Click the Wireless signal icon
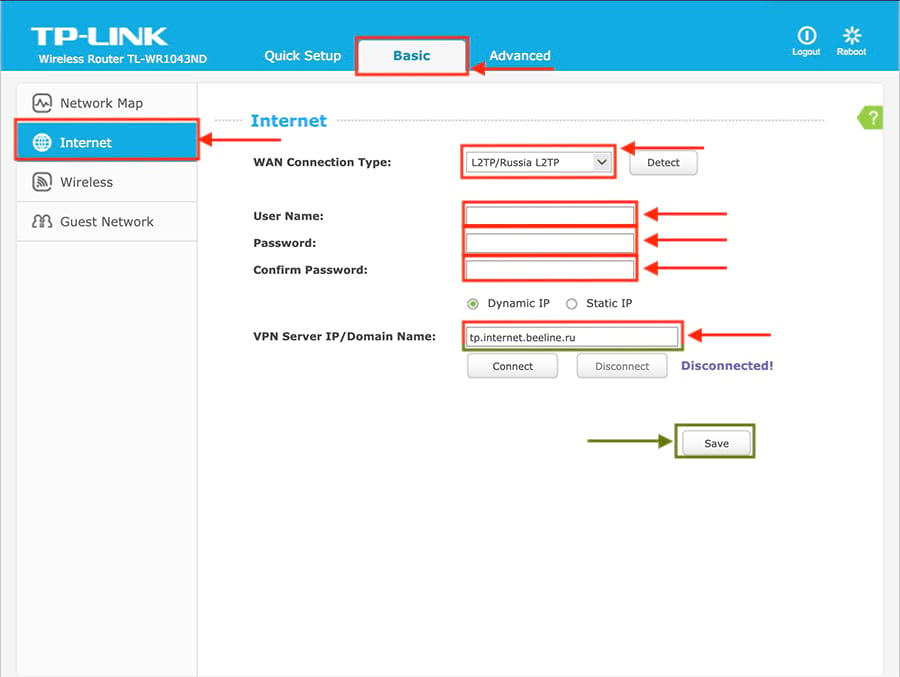900x677 pixels. click(42, 182)
